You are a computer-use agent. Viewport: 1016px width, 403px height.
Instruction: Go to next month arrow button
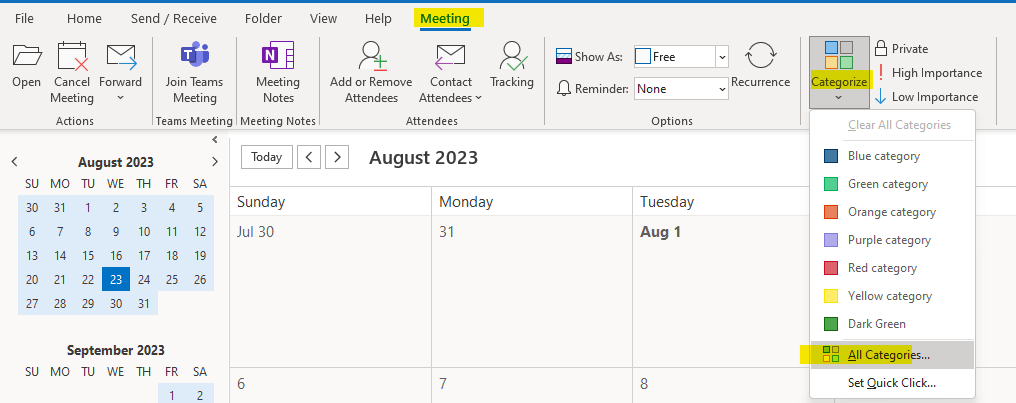click(x=337, y=157)
